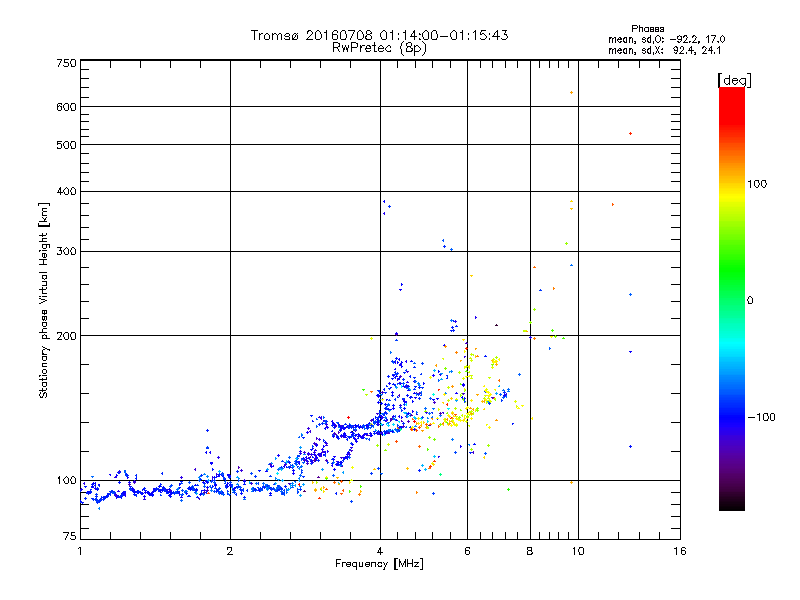This screenshot has width=800, height=600.
Task: Click the 'mean, sd,O: -92.2, 17.0' statistic line
Action: (666, 39)
